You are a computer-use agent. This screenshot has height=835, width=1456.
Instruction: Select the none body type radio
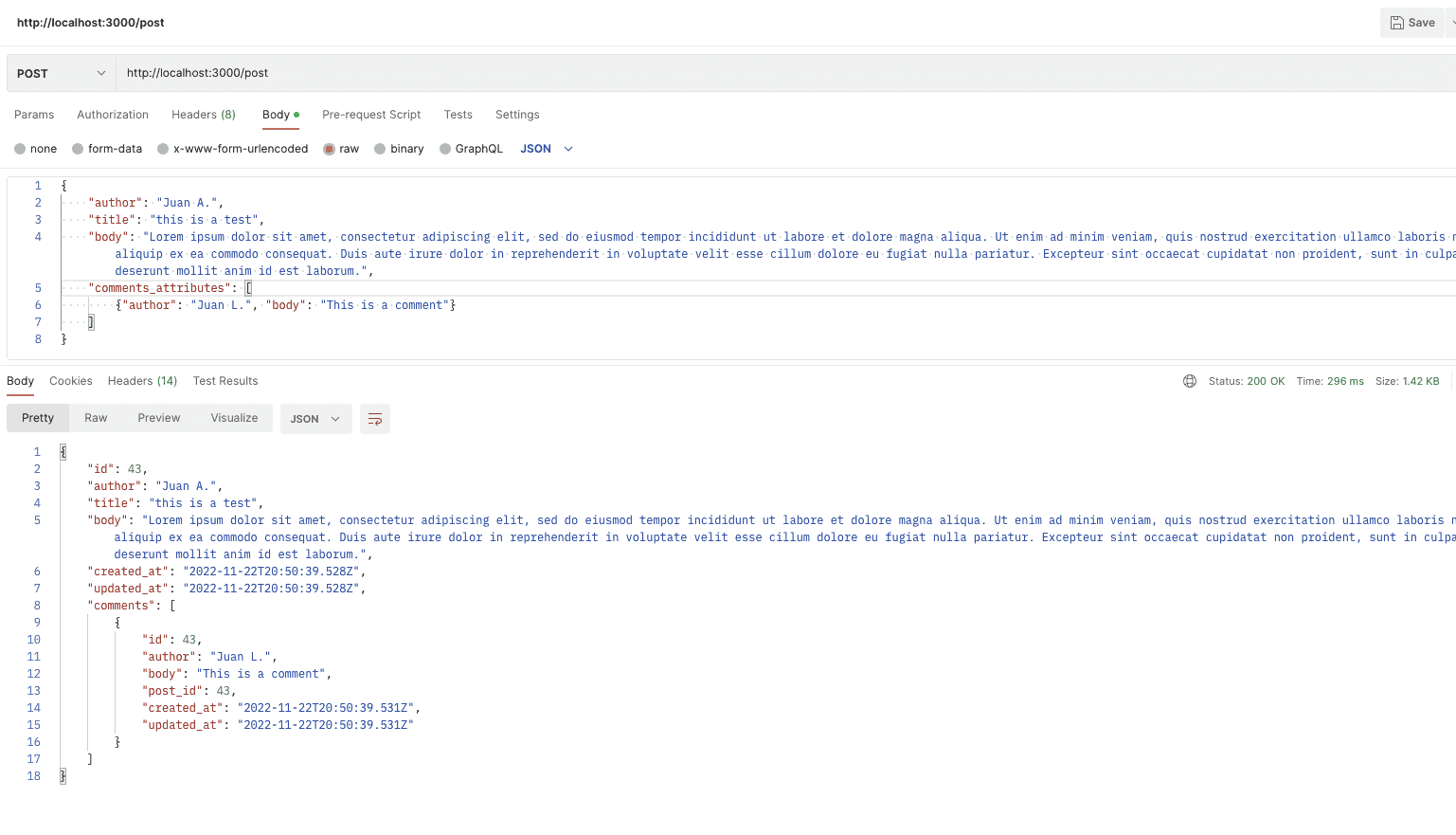[x=20, y=149]
